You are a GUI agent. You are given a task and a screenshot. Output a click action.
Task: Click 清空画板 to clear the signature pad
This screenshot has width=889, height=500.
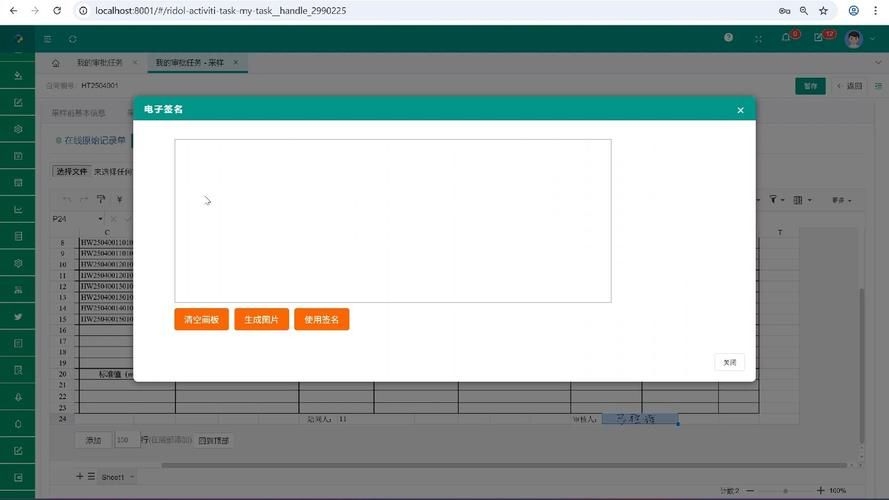(x=202, y=320)
